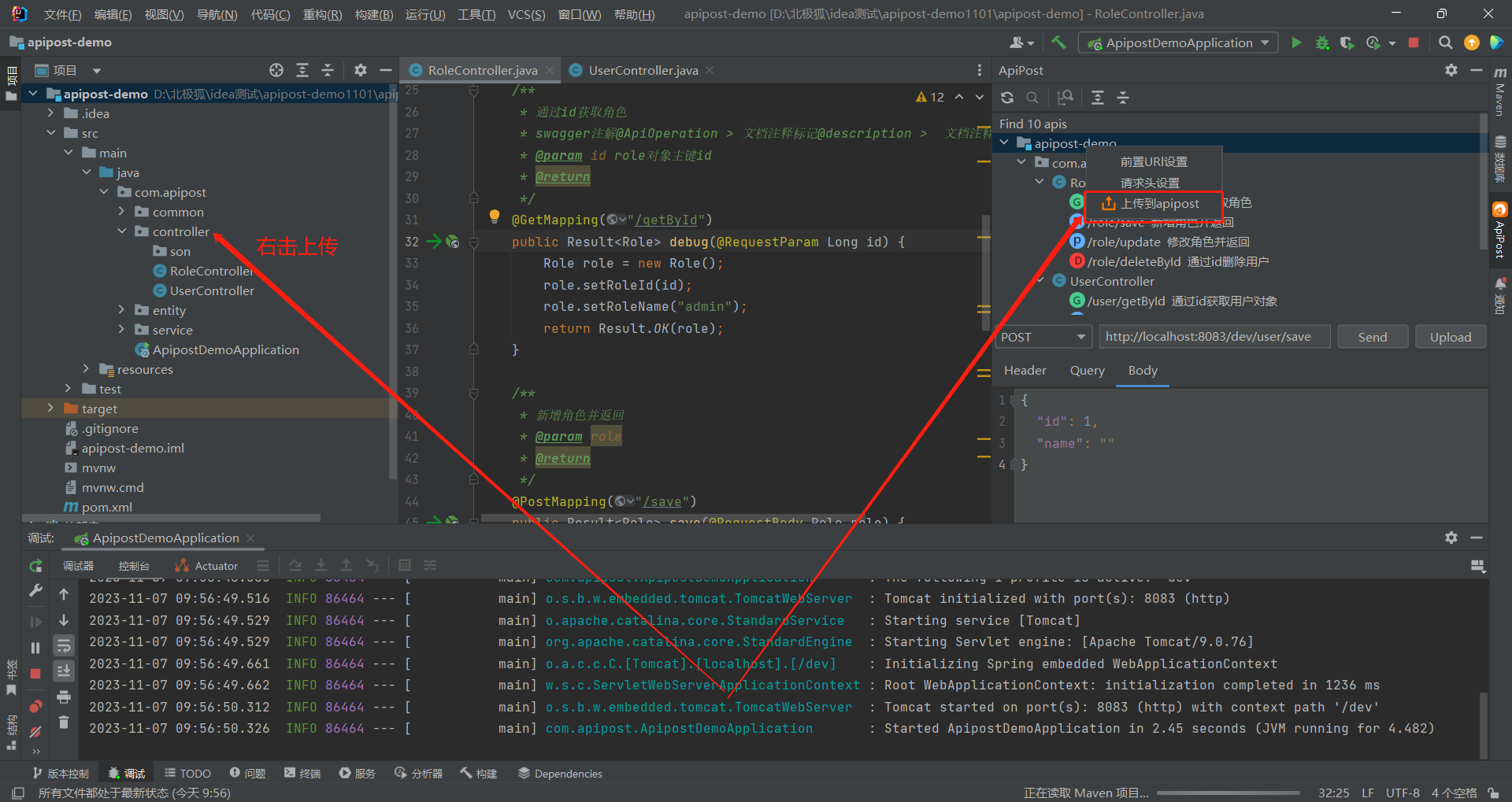Image resolution: width=1512 pixels, height=802 pixels.
Task: Refresh the ApiPost api list
Action: coord(1007,98)
